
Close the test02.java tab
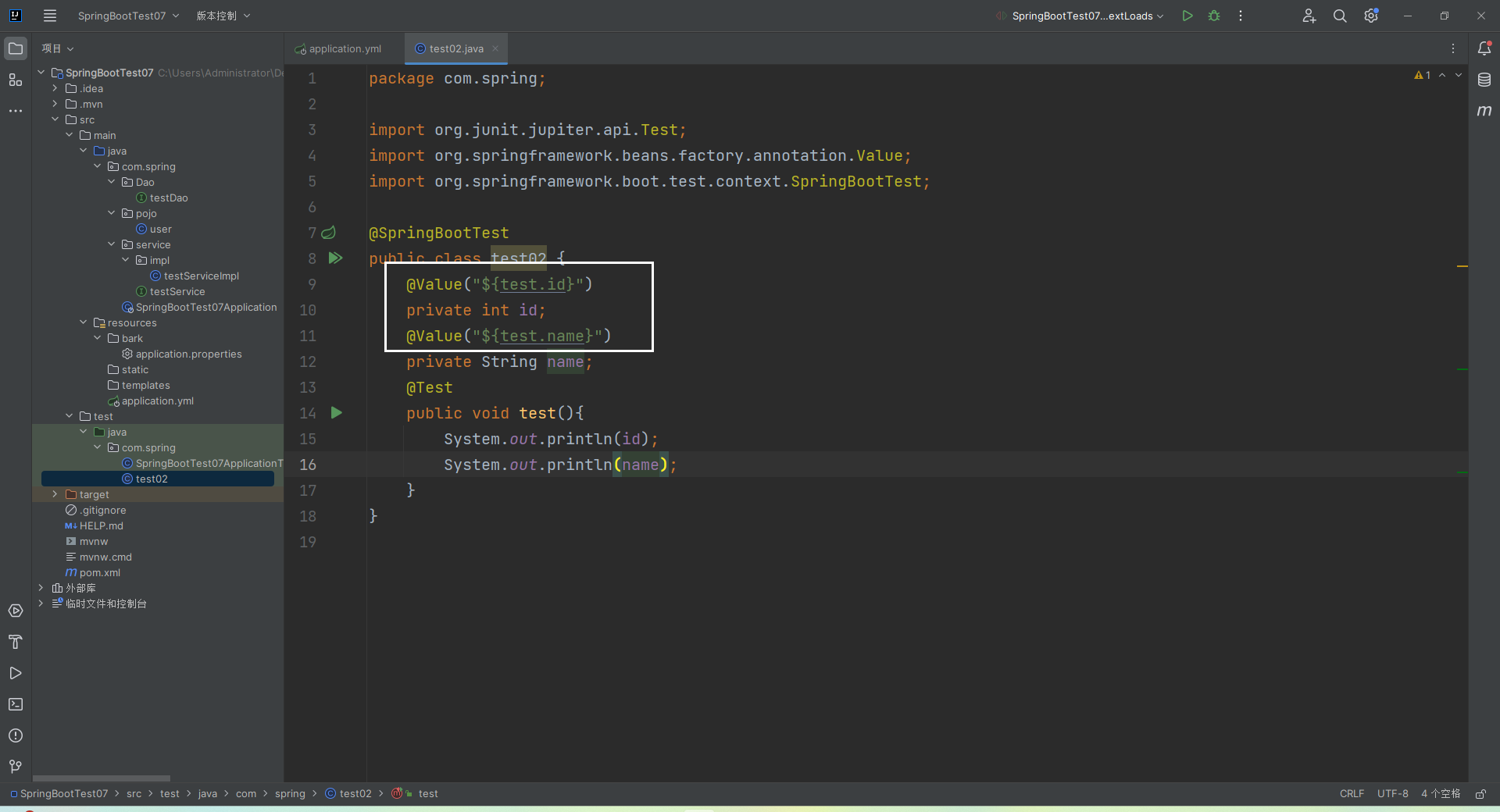pos(495,48)
